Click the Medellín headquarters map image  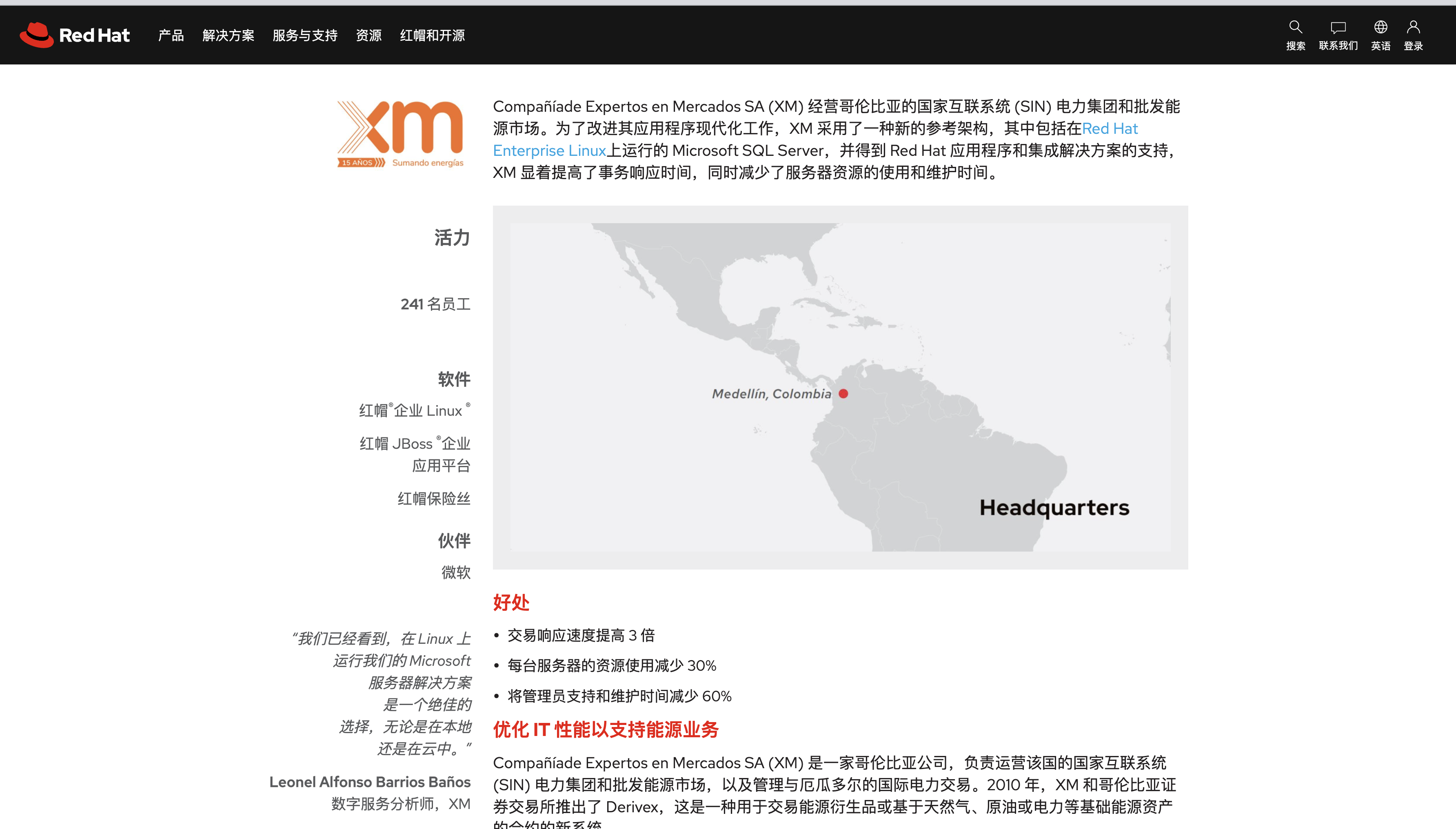pos(841,387)
